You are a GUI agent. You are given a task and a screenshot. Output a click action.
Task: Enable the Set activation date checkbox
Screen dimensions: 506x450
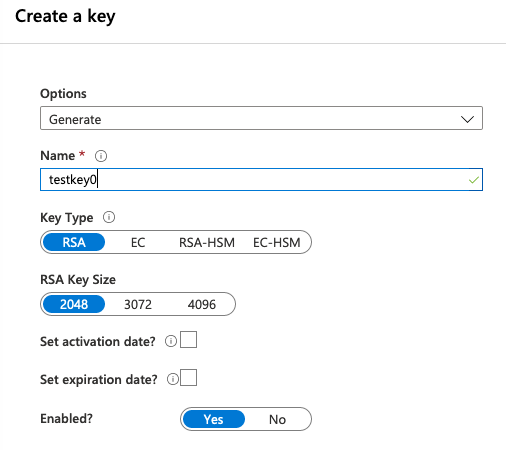[x=188, y=340]
